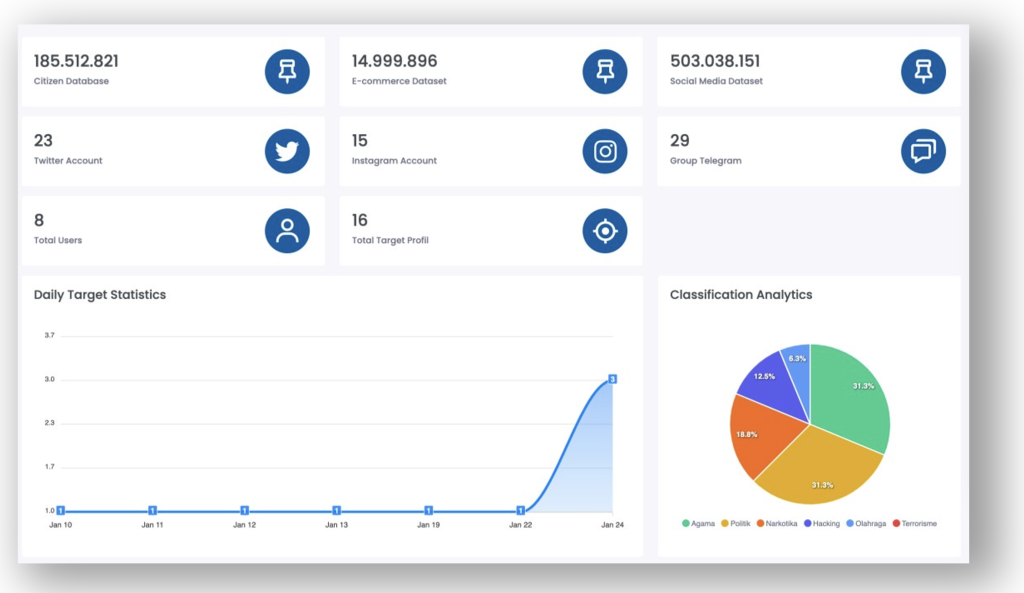Click the Citizen Database label
Screen dimensions: 1024x593
point(71,81)
